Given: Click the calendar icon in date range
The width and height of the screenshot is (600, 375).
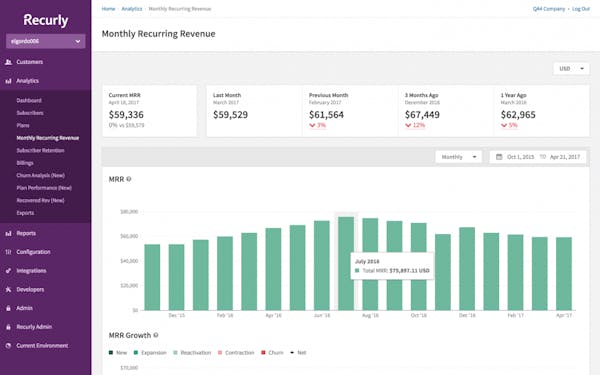Looking at the screenshot, I should (x=499, y=157).
